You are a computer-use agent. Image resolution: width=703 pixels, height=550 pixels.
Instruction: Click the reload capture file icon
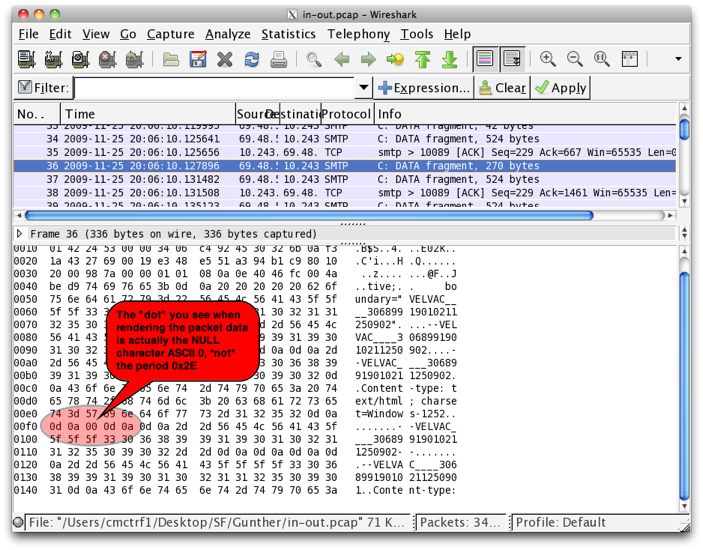click(x=251, y=60)
